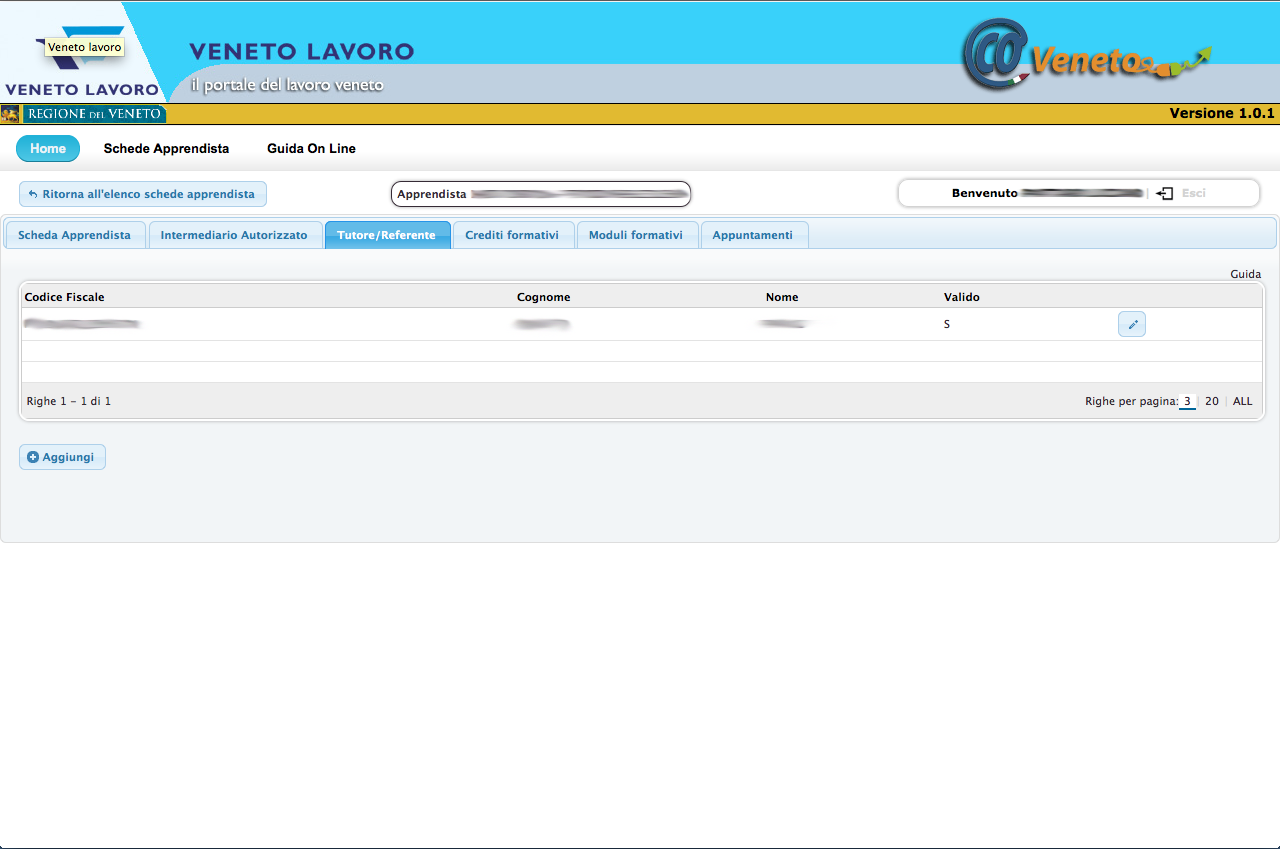The height and width of the screenshot is (849, 1280).
Task: Select the Tutore/Referente tab
Action: point(387,235)
